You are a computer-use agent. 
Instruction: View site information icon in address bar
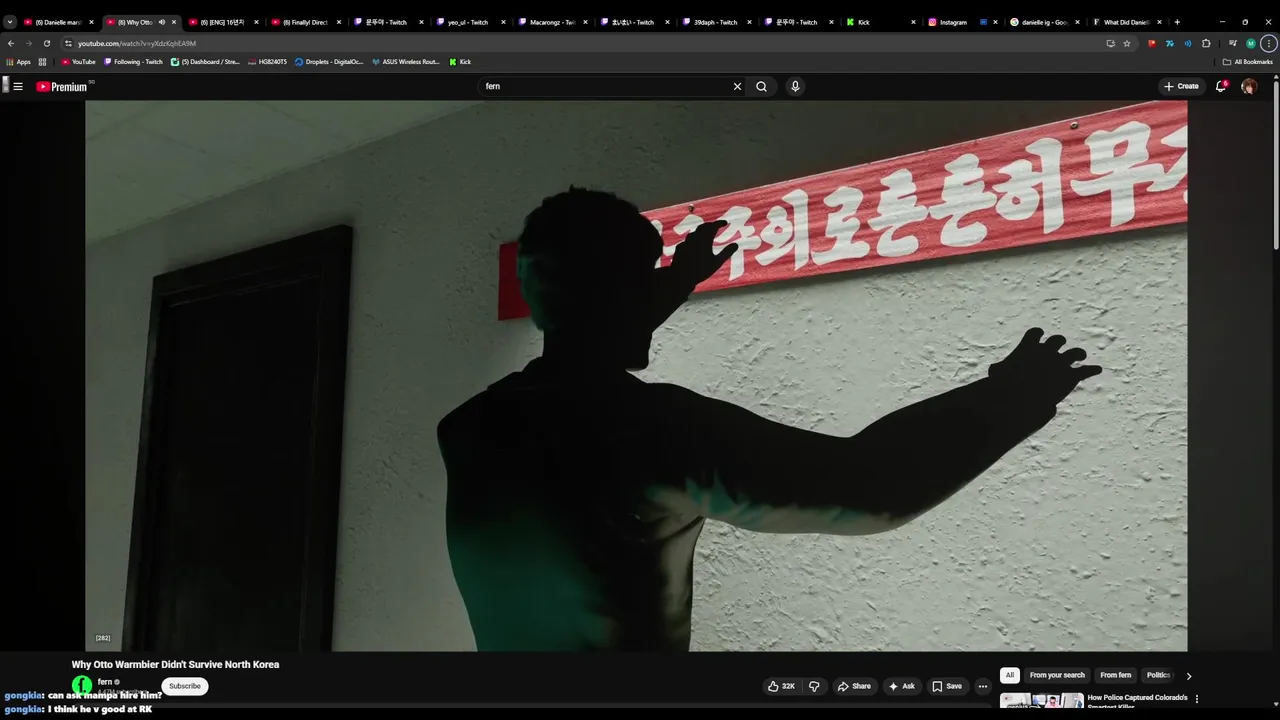(68, 43)
